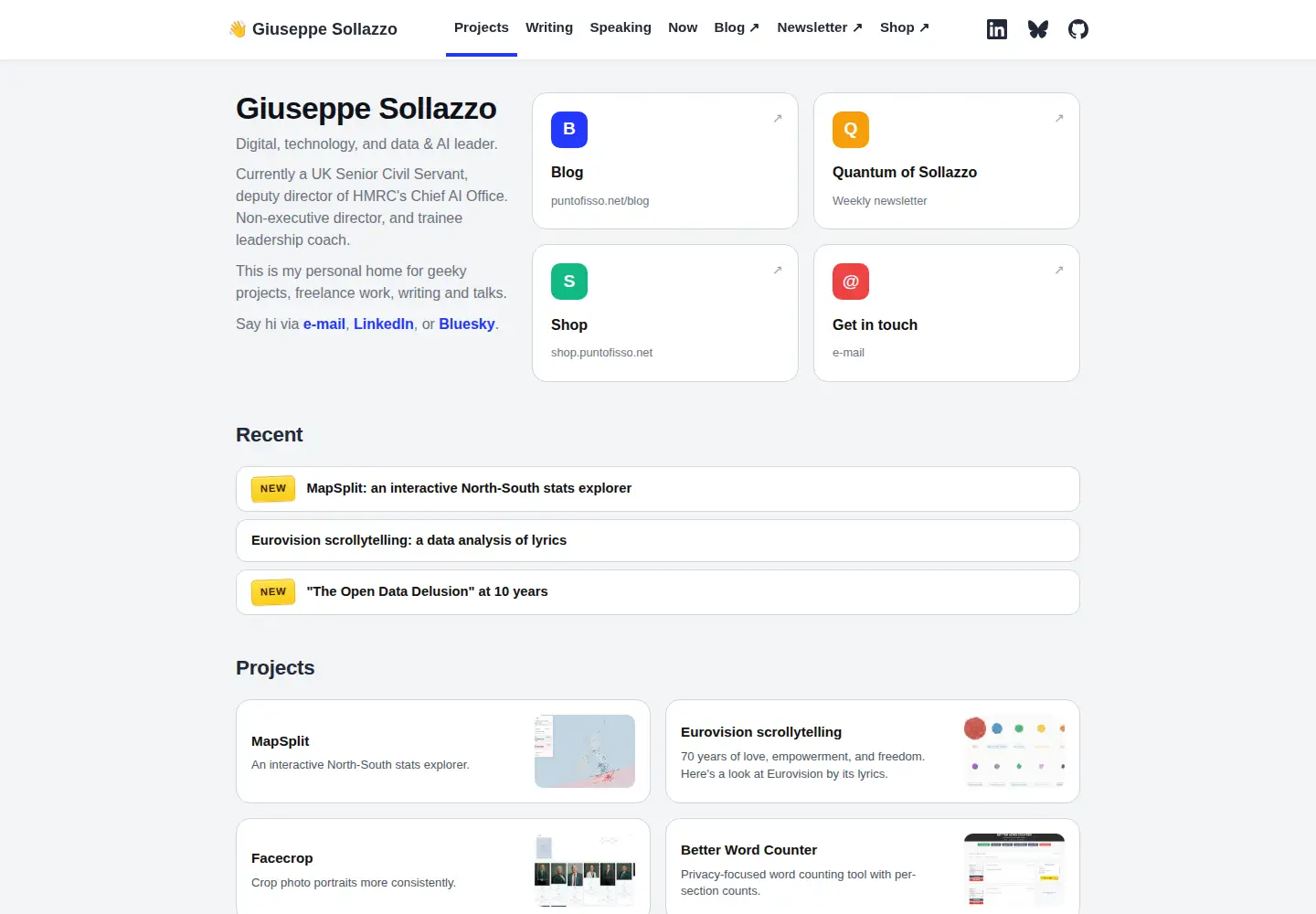
Task: Click the blue B Blog icon
Action: 569,129
